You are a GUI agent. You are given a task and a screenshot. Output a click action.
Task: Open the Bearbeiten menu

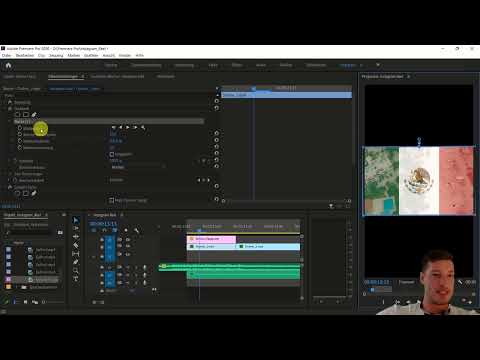25,55
